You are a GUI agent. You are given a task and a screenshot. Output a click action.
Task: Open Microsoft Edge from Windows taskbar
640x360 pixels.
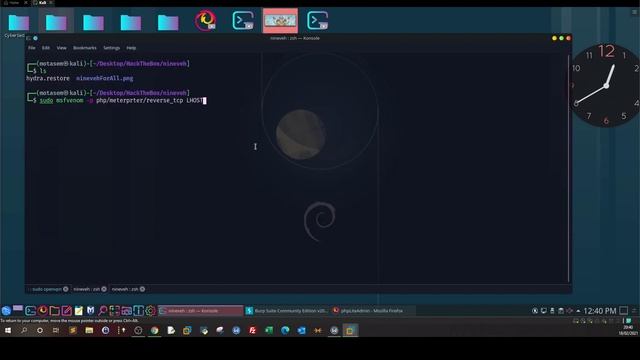tap(285, 330)
